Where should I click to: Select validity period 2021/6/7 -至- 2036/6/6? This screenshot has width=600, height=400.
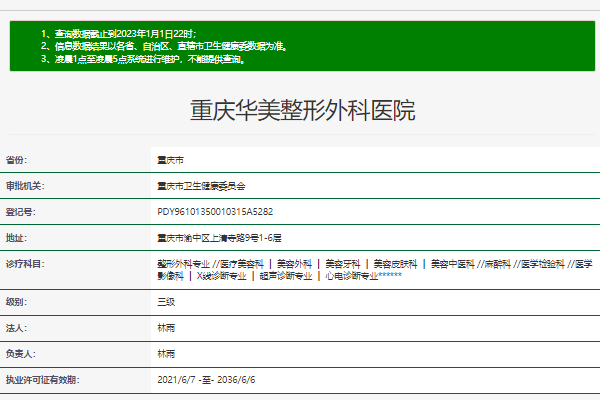tap(206, 380)
